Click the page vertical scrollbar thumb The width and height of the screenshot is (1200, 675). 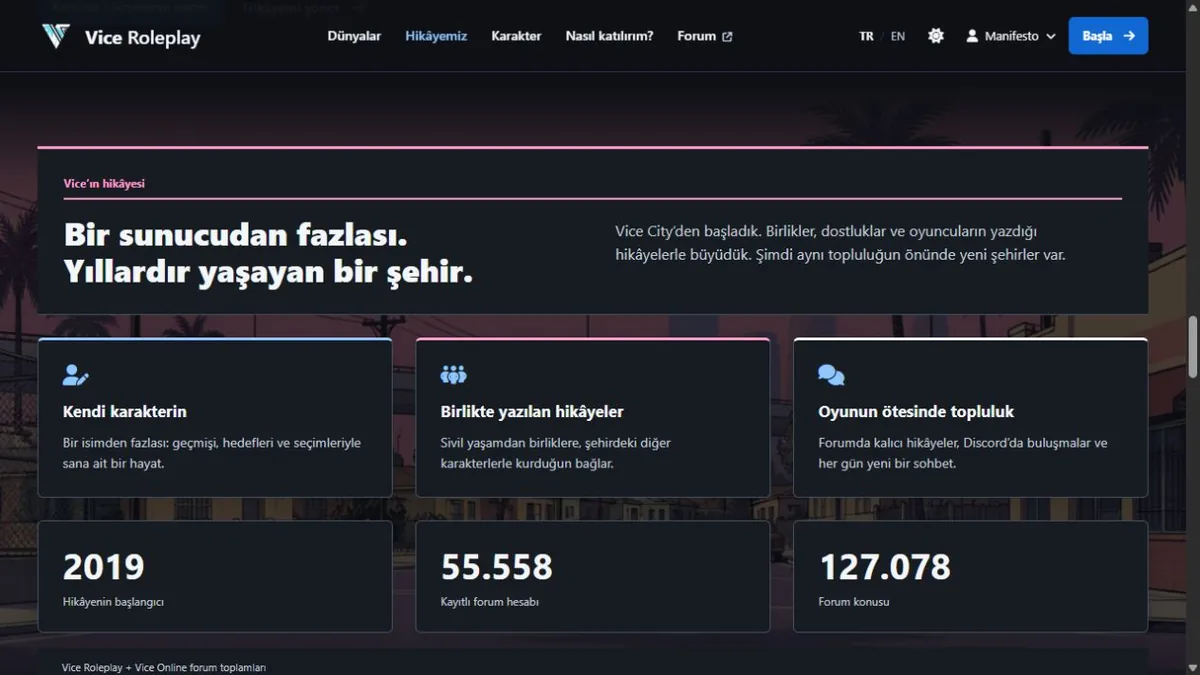[x=1192, y=348]
